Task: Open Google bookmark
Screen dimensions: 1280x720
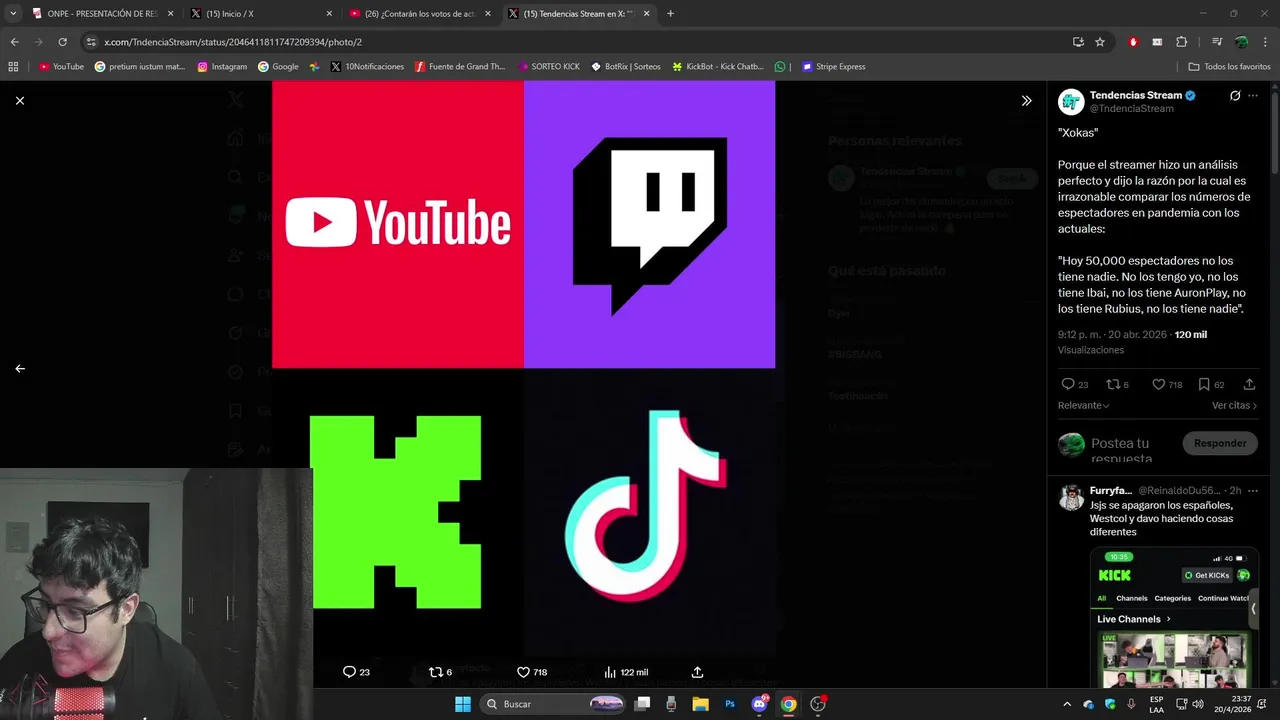Action: click(x=278, y=66)
